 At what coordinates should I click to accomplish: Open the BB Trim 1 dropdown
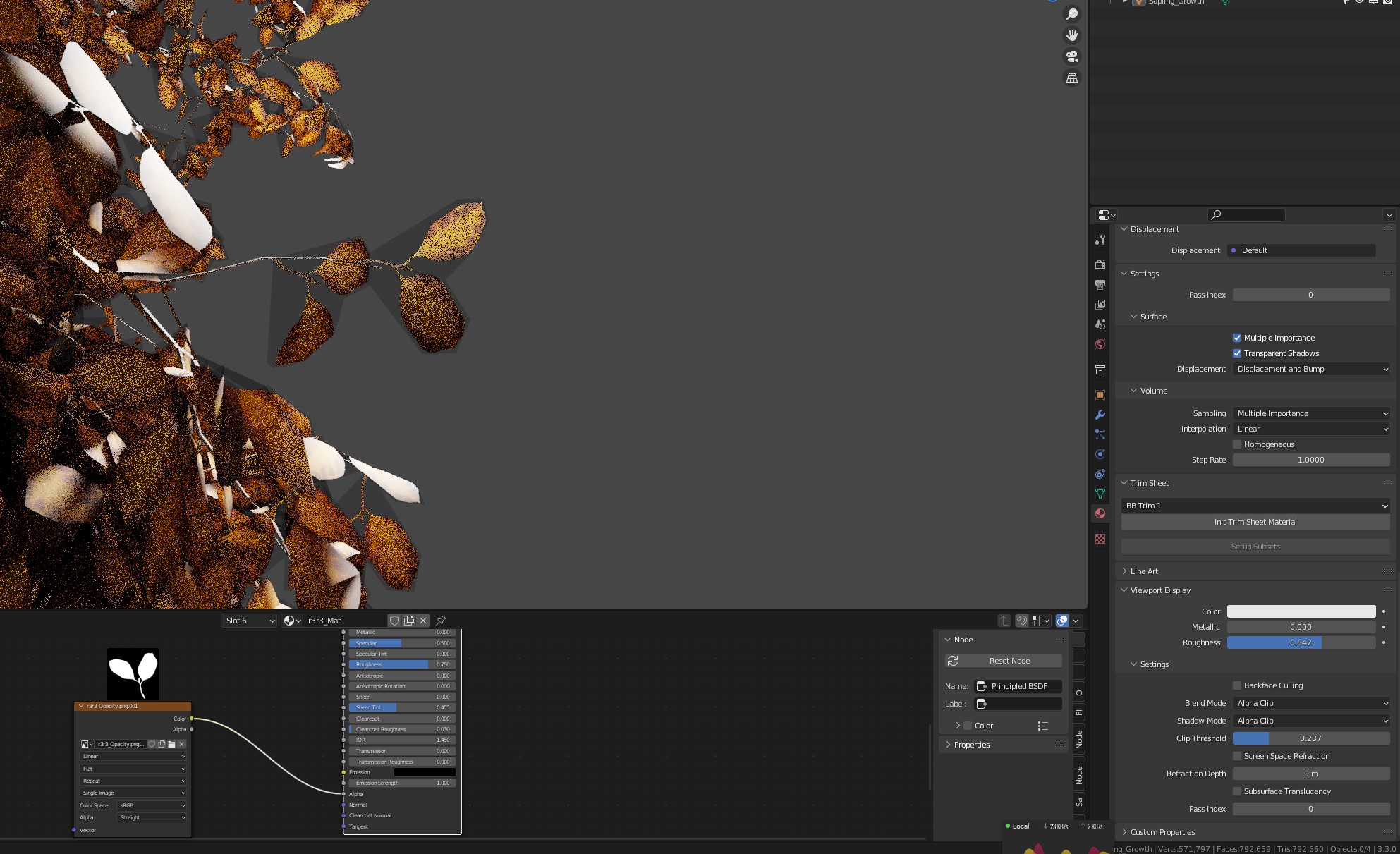click(1255, 506)
